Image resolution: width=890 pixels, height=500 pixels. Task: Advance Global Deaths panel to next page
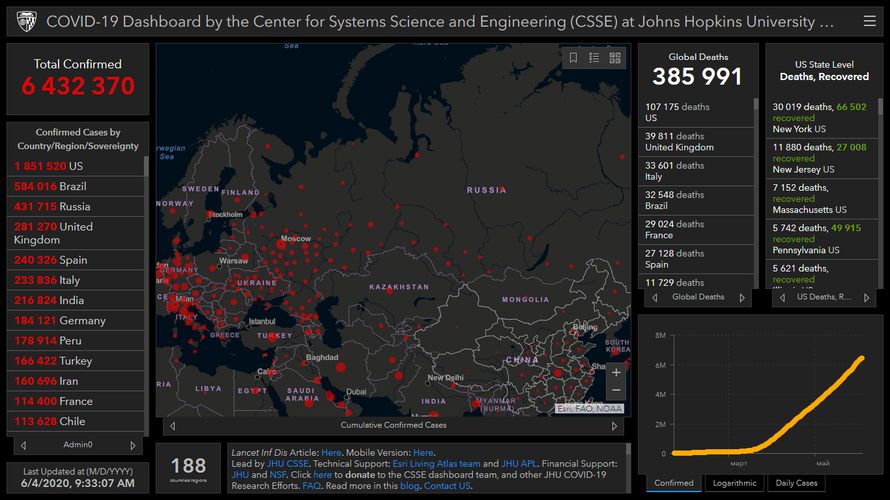742,297
